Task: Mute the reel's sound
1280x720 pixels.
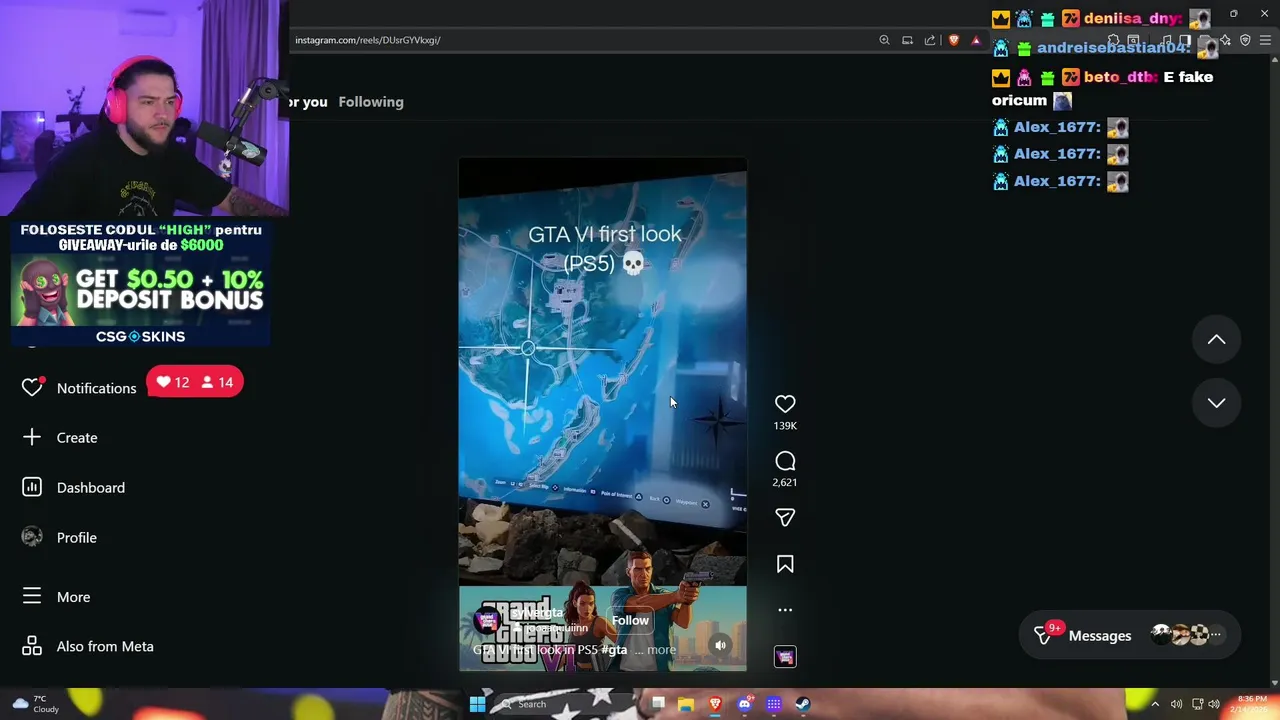Action: tap(720, 646)
